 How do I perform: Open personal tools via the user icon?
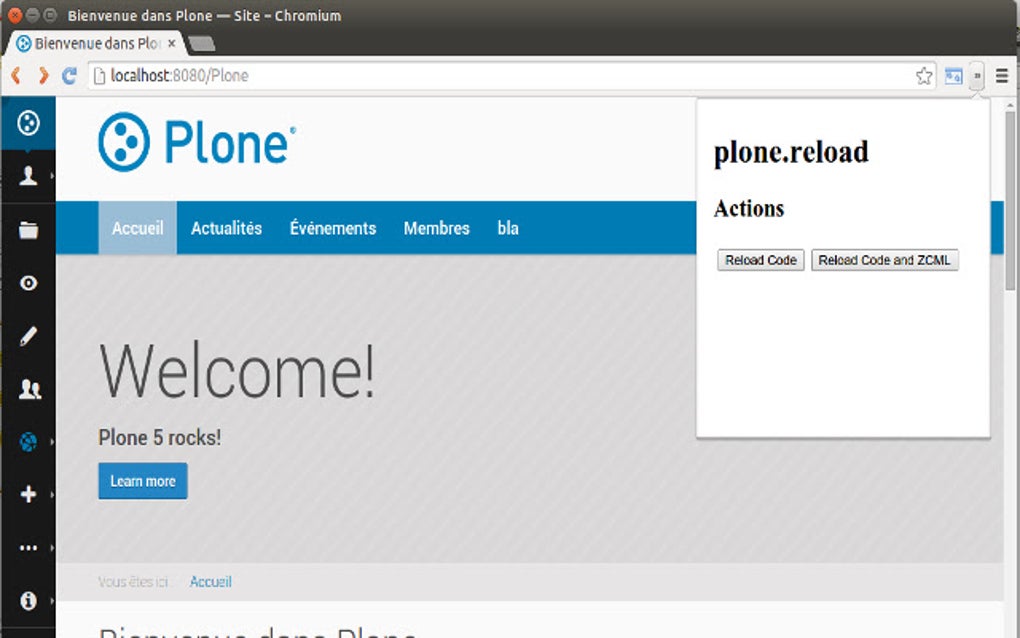pos(27,175)
